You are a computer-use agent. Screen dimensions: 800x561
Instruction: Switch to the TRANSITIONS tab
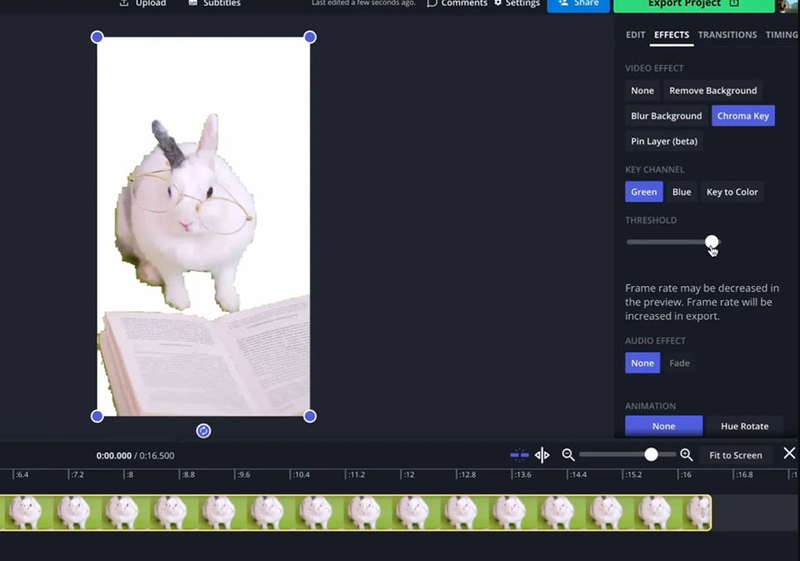pyautogui.click(x=728, y=35)
